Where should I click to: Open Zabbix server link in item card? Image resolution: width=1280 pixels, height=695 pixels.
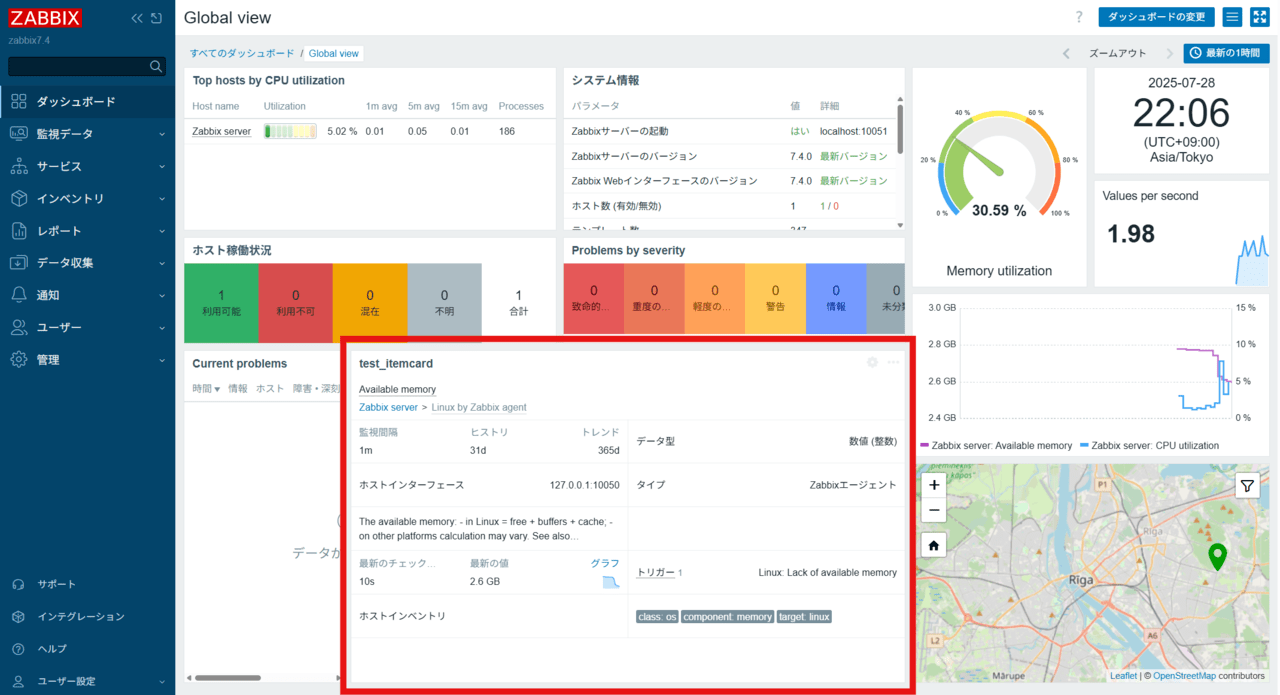coord(388,407)
